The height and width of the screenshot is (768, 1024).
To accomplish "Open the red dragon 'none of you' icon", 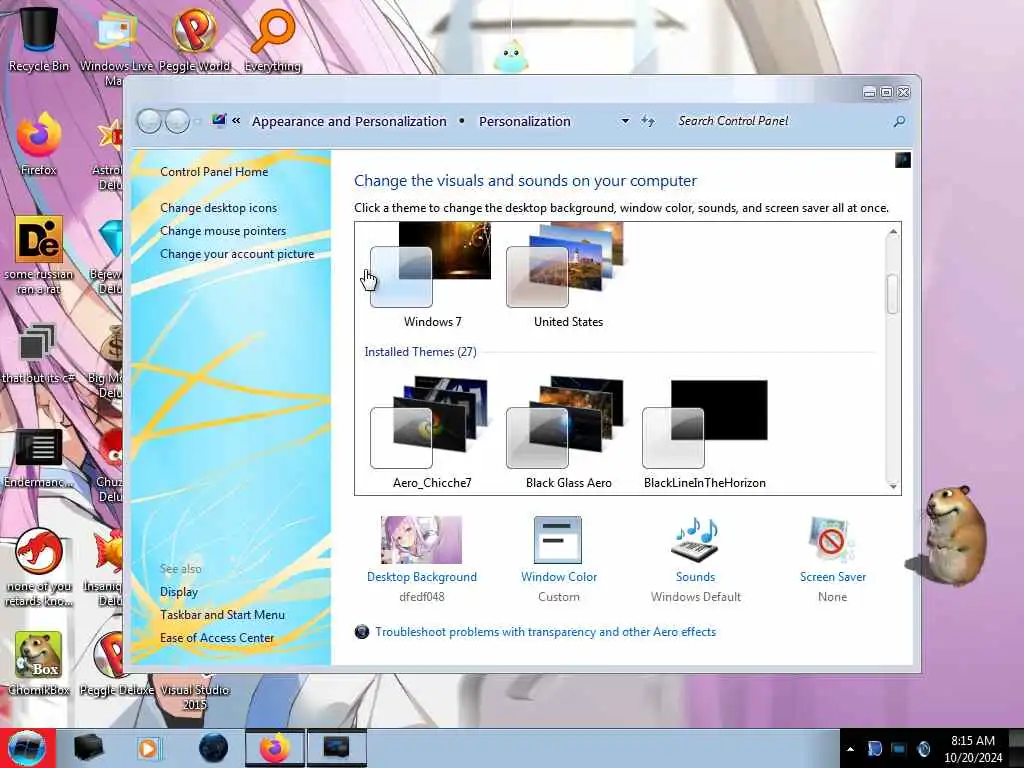I will [x=39, y=567].
